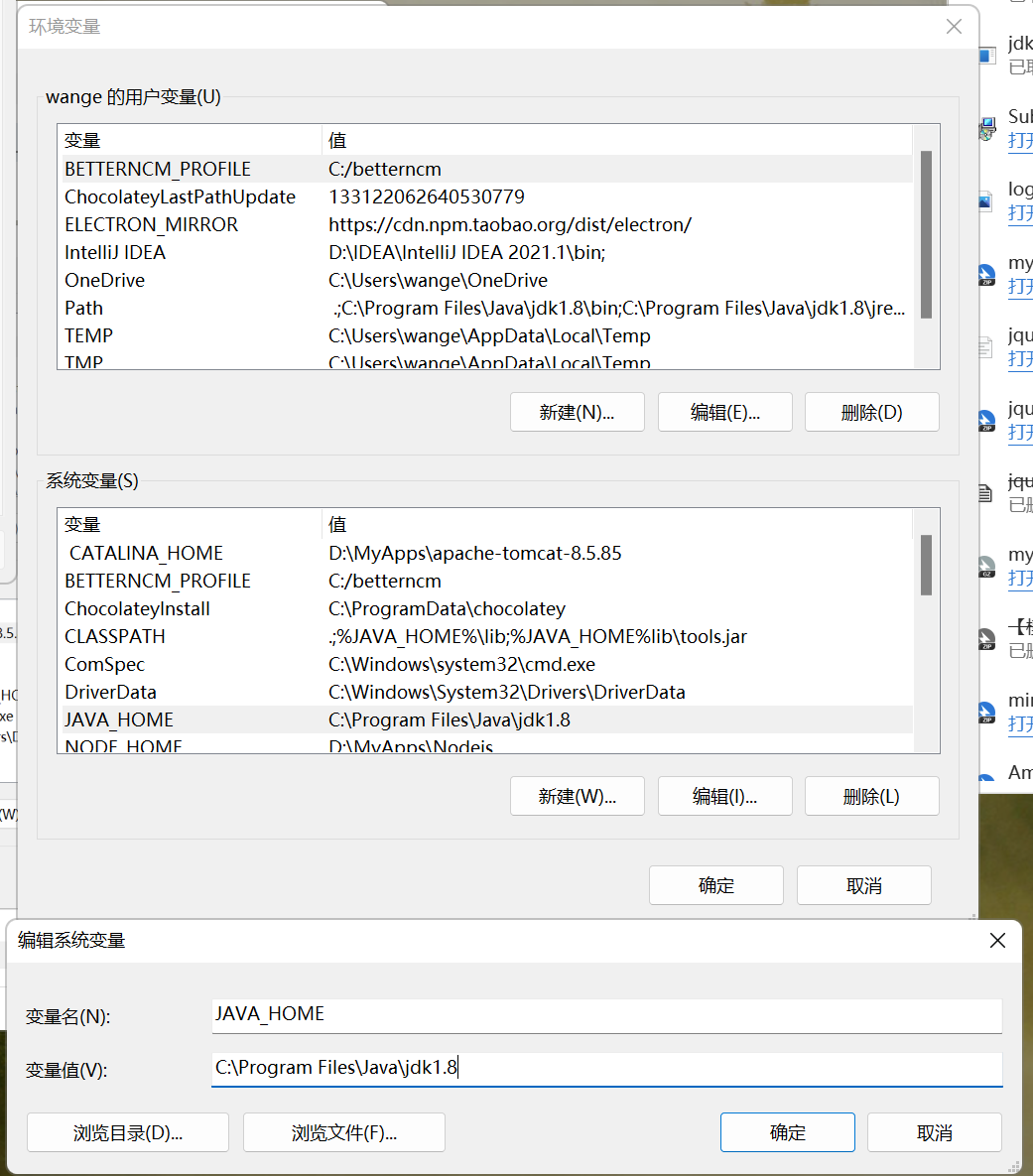
Task: Click Edit button for user variables
Action: coord(724,413)
